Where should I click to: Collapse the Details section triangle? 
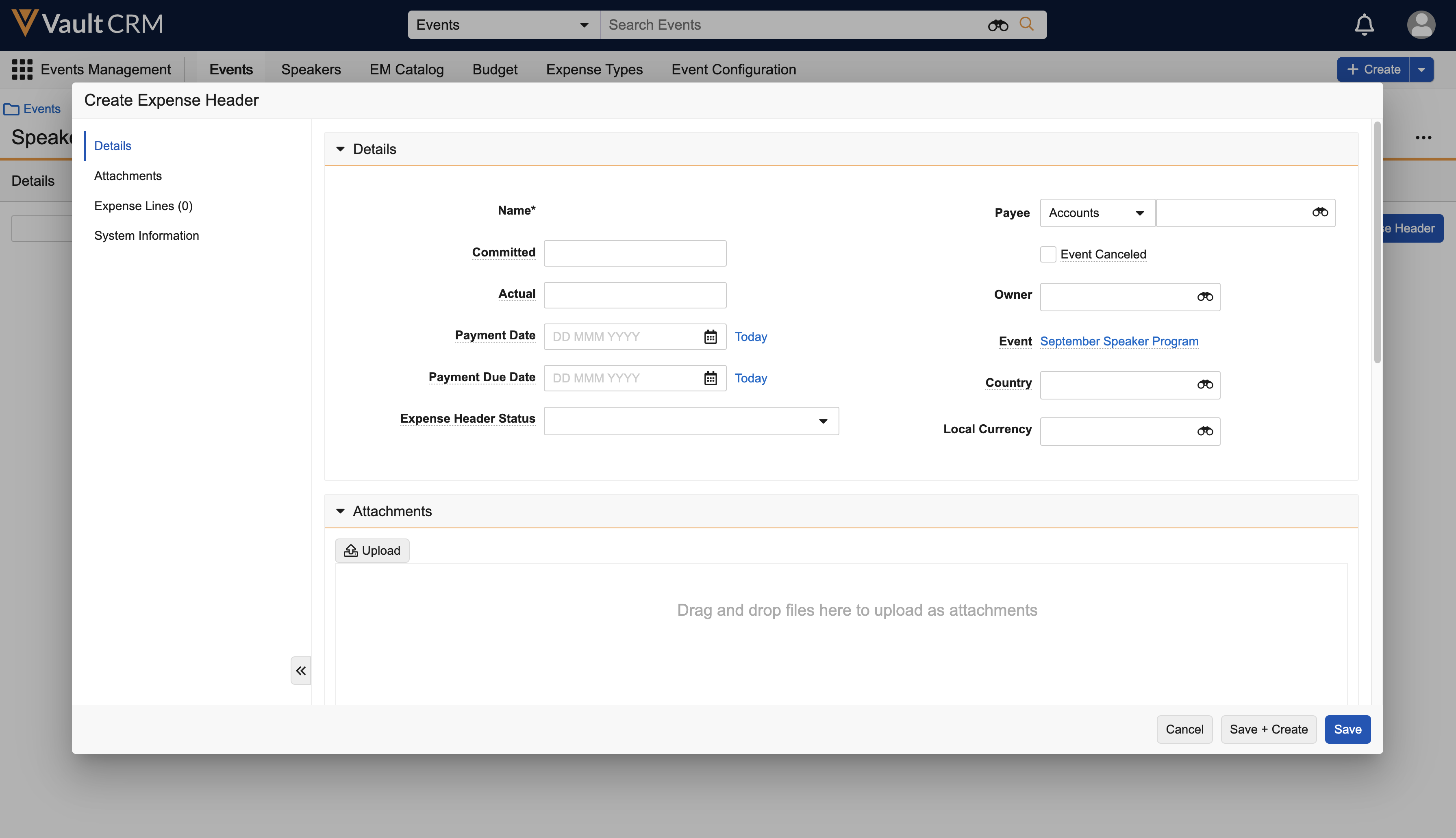pos(340,149)
